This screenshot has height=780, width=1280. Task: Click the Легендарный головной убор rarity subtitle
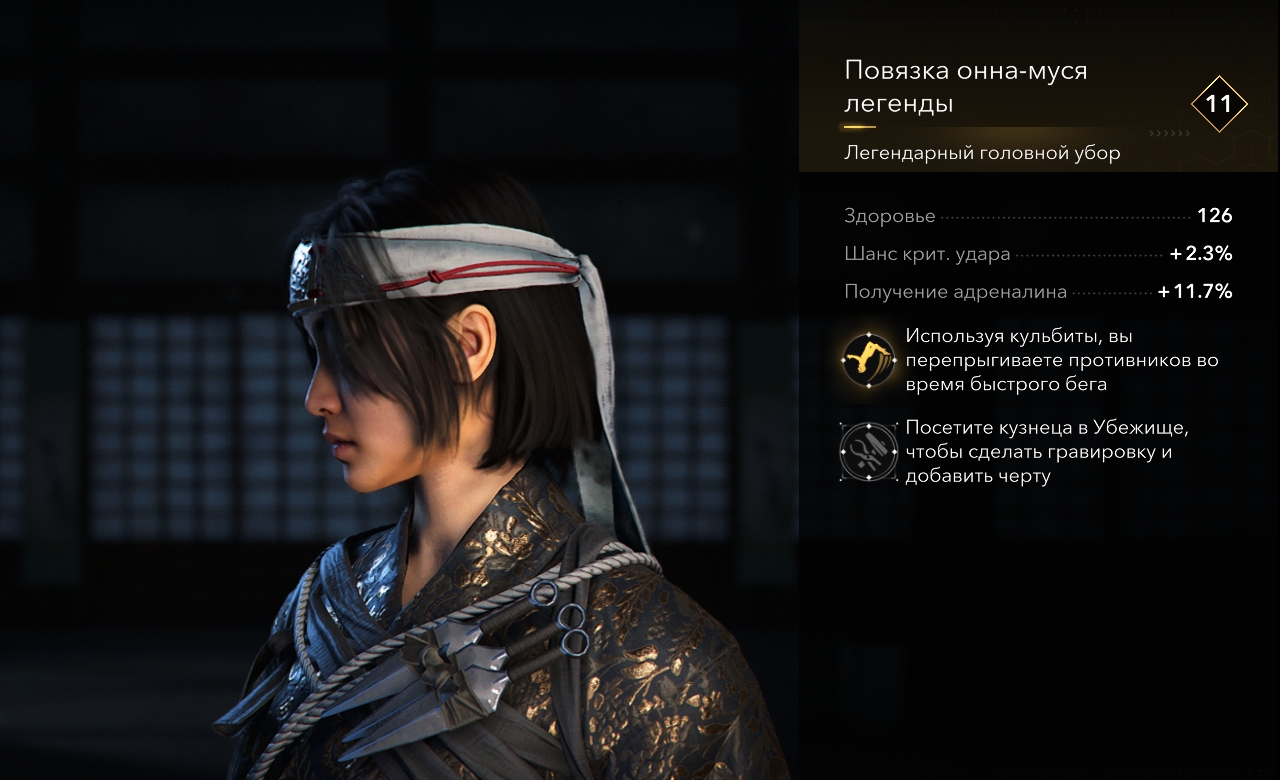point(982,153)
